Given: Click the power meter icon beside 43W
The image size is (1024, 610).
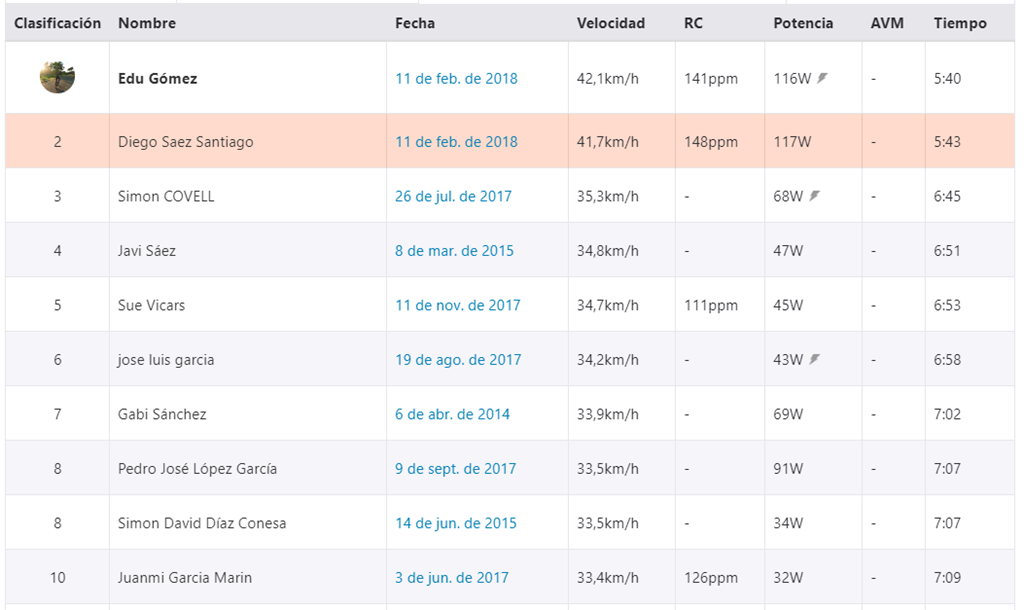Looking at the screenshot, I should click(x=814, y=359).
